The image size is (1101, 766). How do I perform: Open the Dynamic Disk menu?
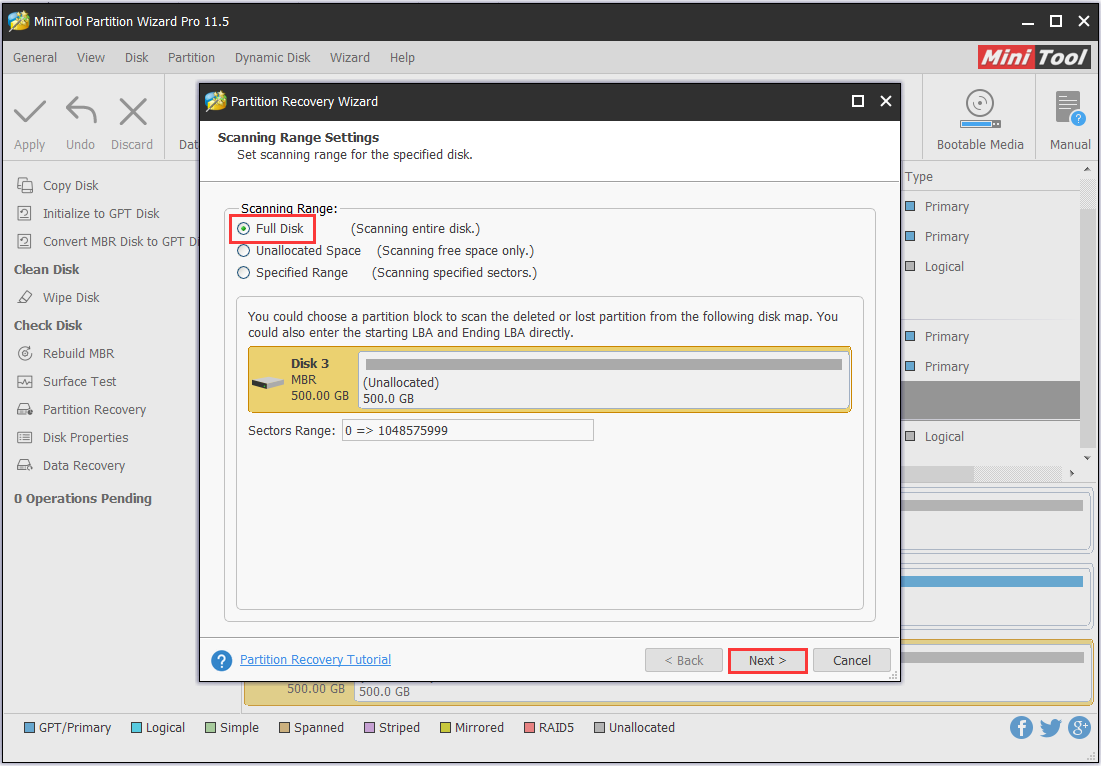pyautogui.click(x=272, y=58)
